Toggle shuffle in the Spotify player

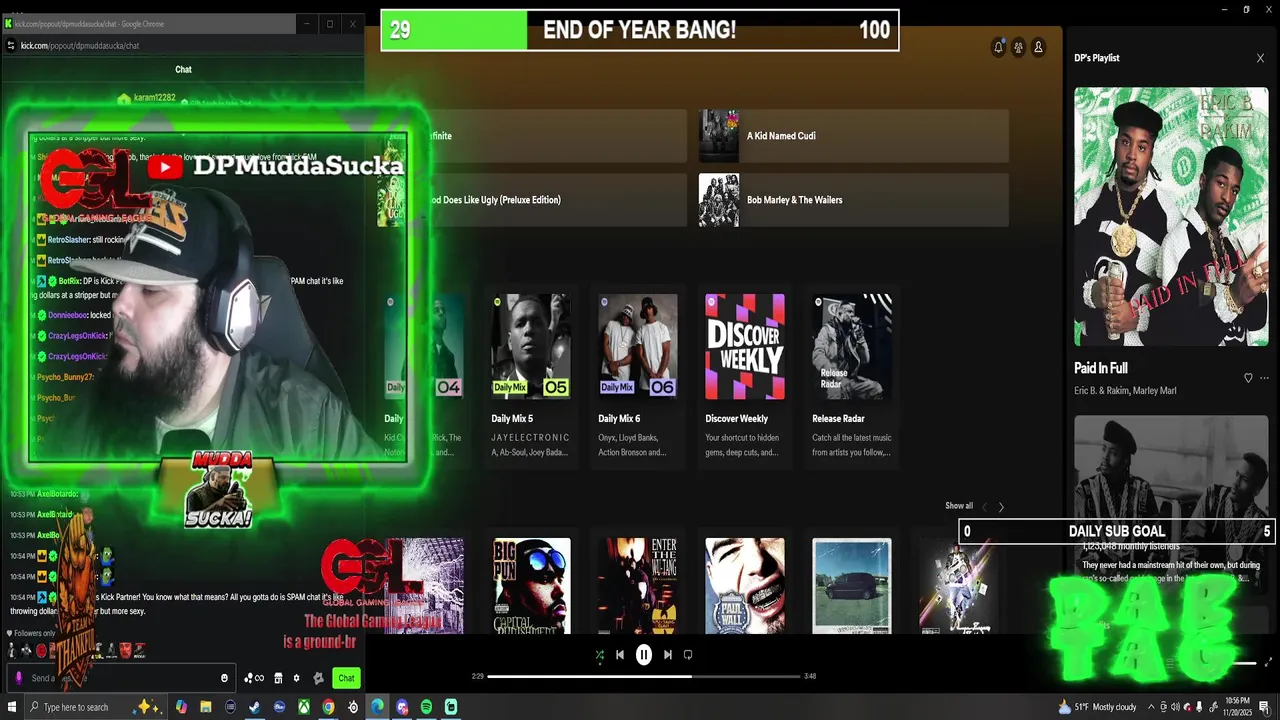click(x=599, y=655)
